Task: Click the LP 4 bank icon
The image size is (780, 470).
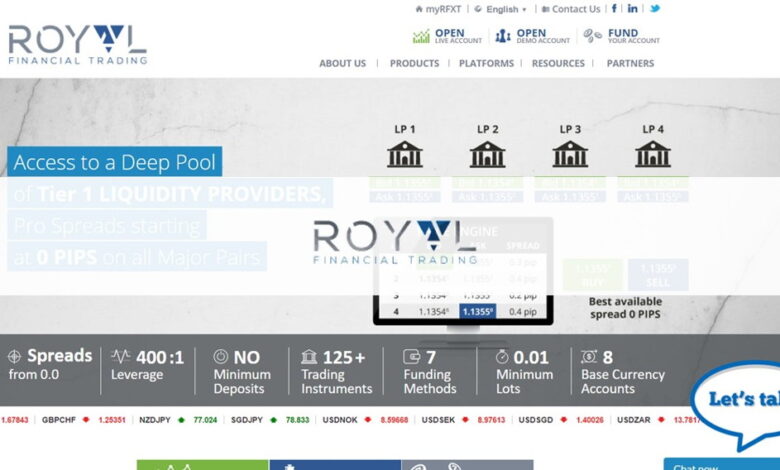Action: (653, 154)
